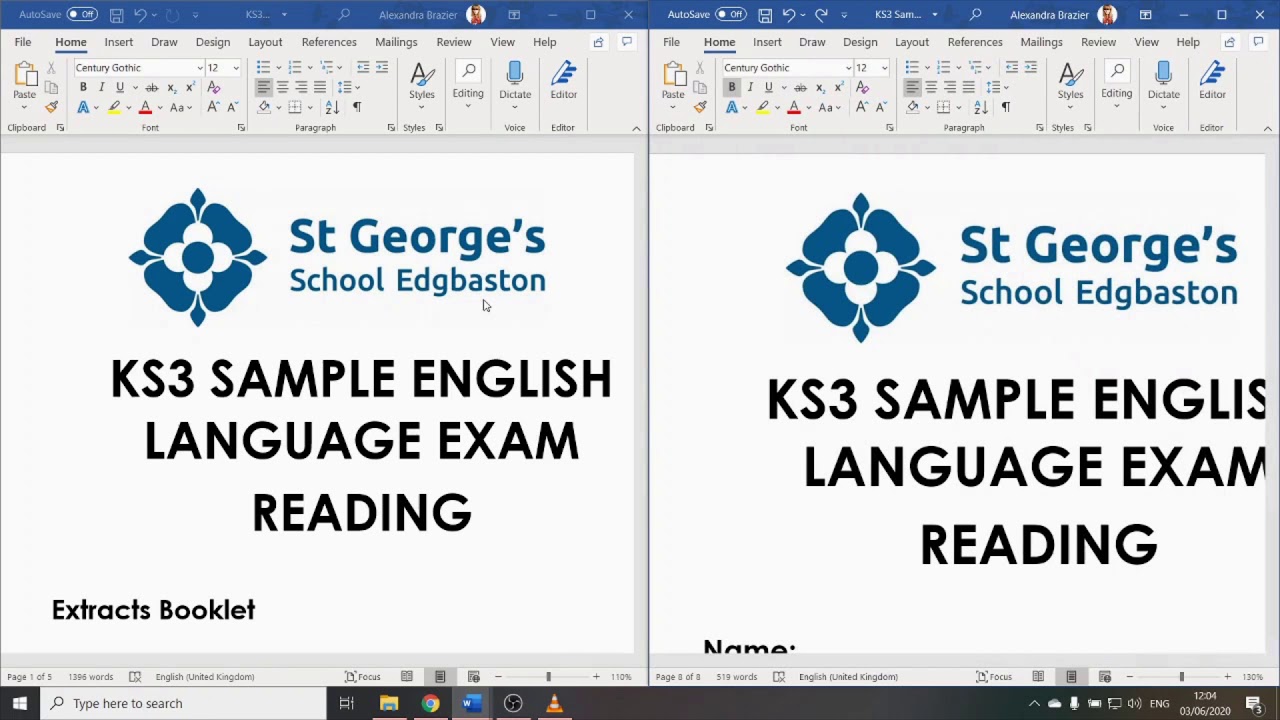The image size is (1280, 720).
Task: Click Search magnifier in left window title bar
Action: coord(344,15)
